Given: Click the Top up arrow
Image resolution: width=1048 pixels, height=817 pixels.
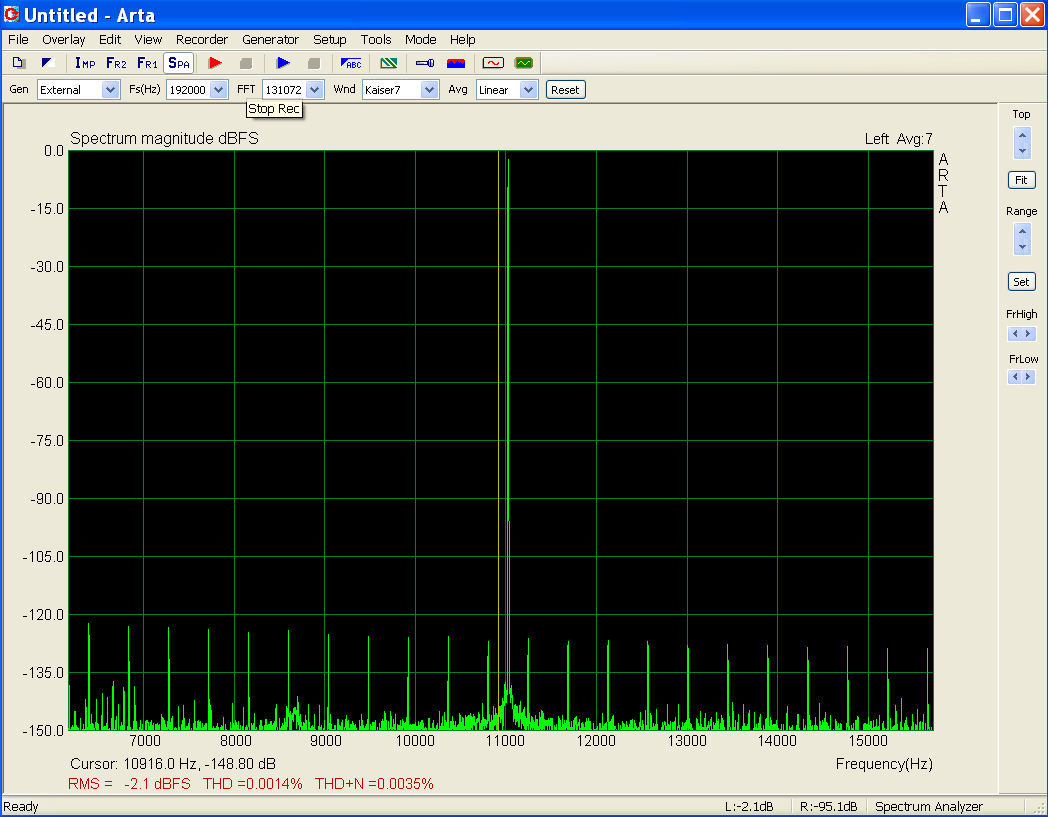Looking at the screenshot, I should (1022, 136).
